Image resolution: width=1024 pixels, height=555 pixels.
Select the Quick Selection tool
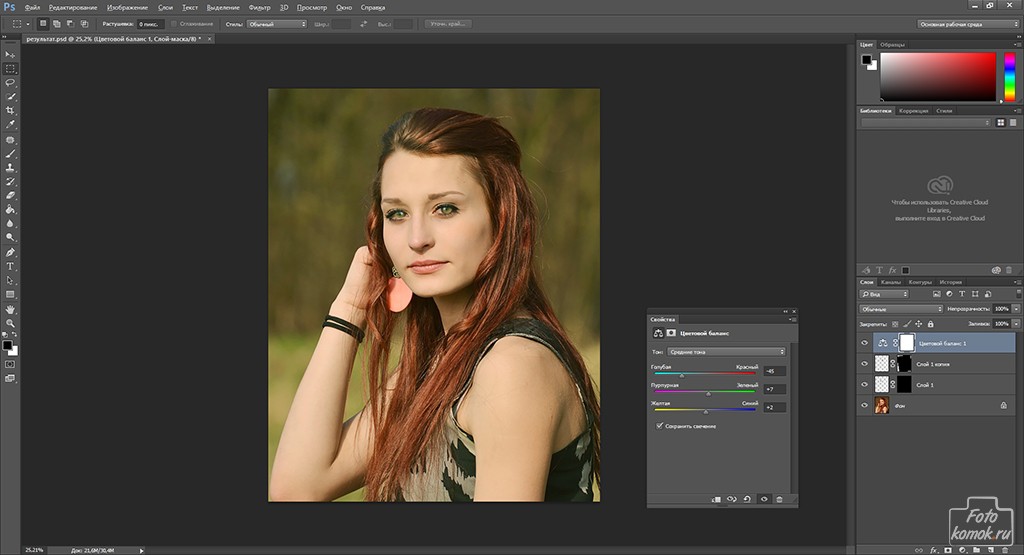click(x=10, y=97)
